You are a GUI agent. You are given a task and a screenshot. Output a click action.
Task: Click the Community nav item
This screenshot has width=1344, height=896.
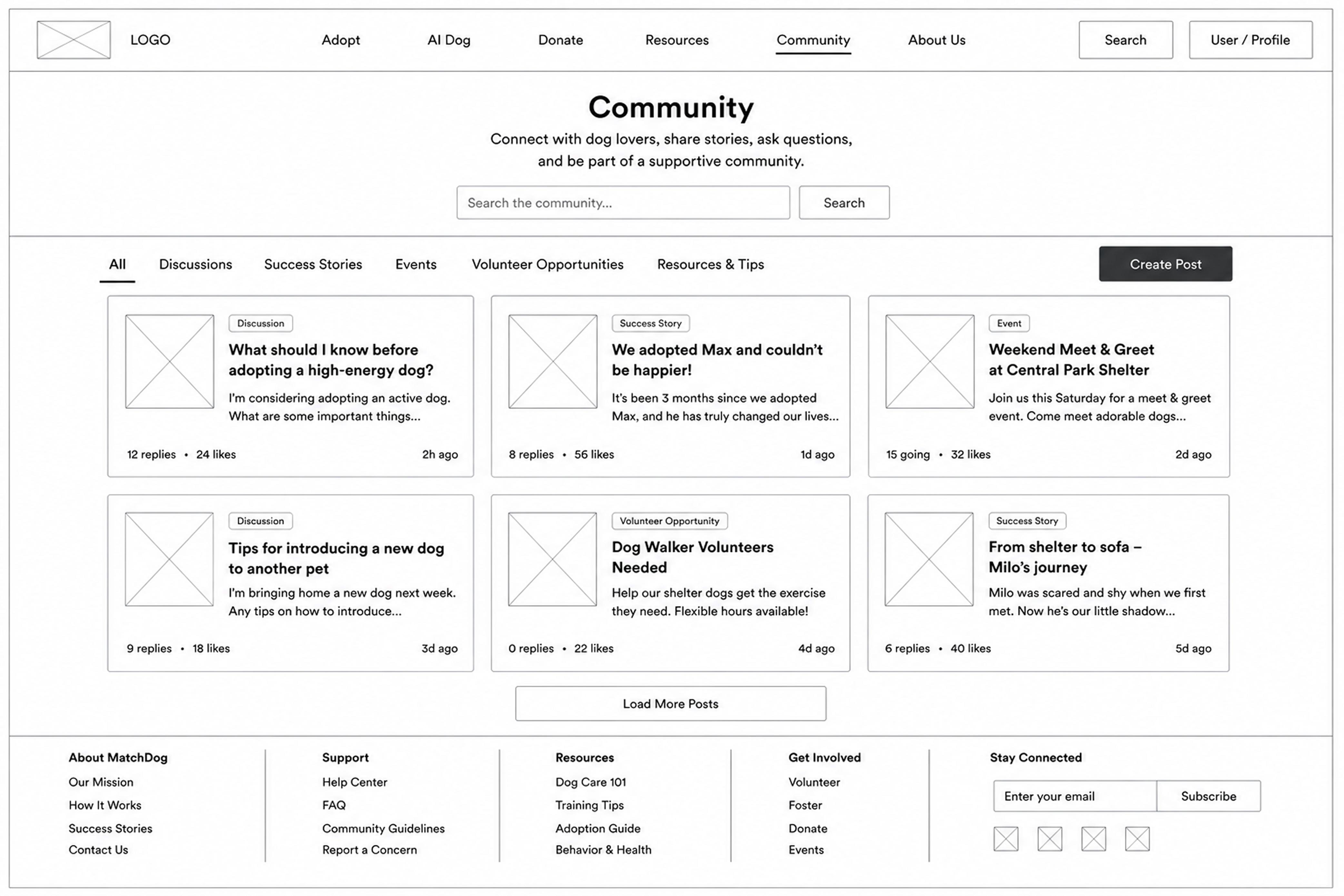point(813,40)
